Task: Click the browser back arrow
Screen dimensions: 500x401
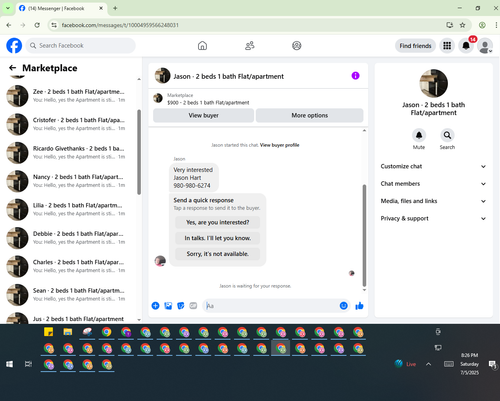Action: (x=9, y=25)
